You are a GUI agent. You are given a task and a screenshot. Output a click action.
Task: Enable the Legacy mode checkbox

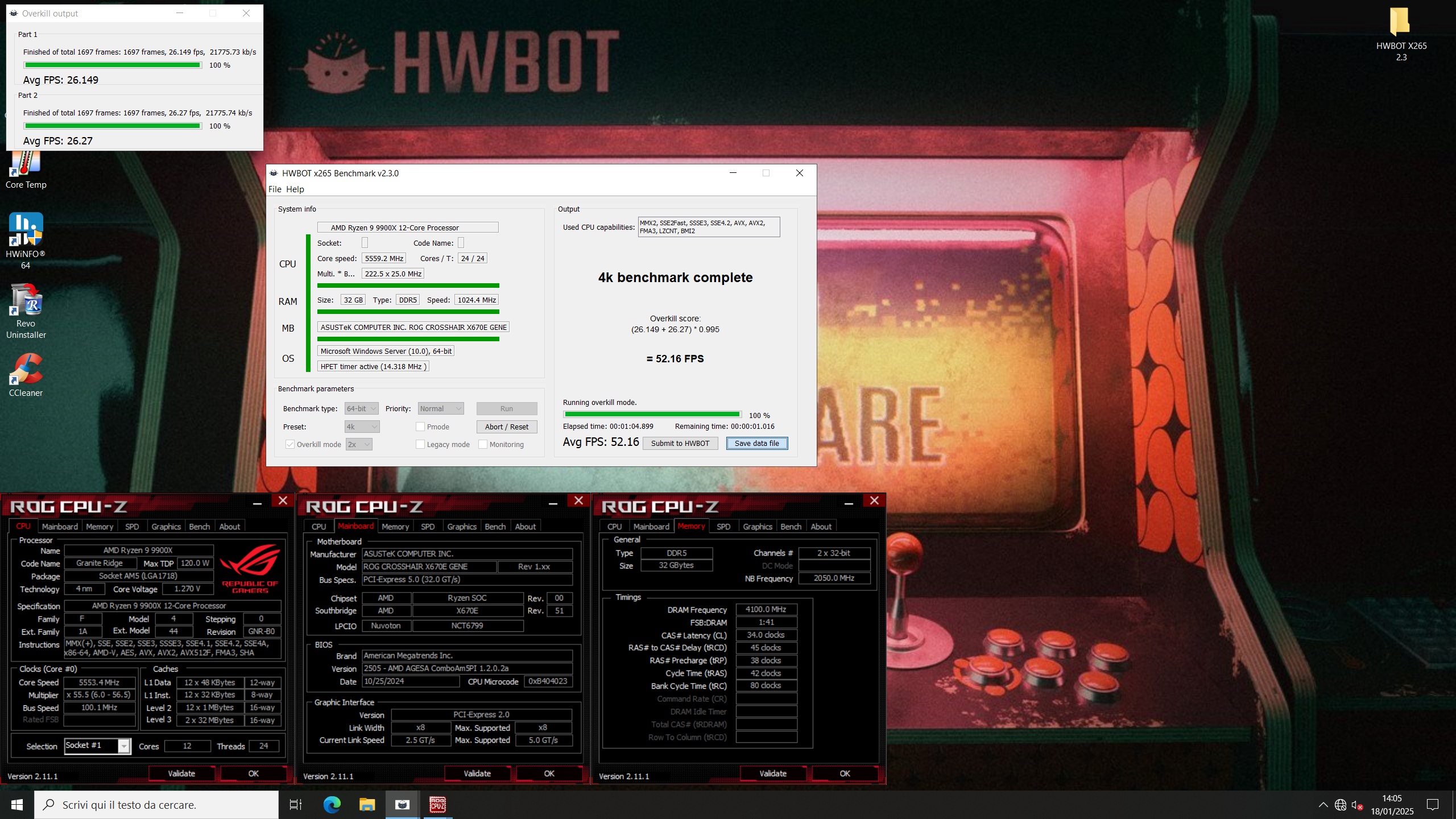tap(420, 444)
